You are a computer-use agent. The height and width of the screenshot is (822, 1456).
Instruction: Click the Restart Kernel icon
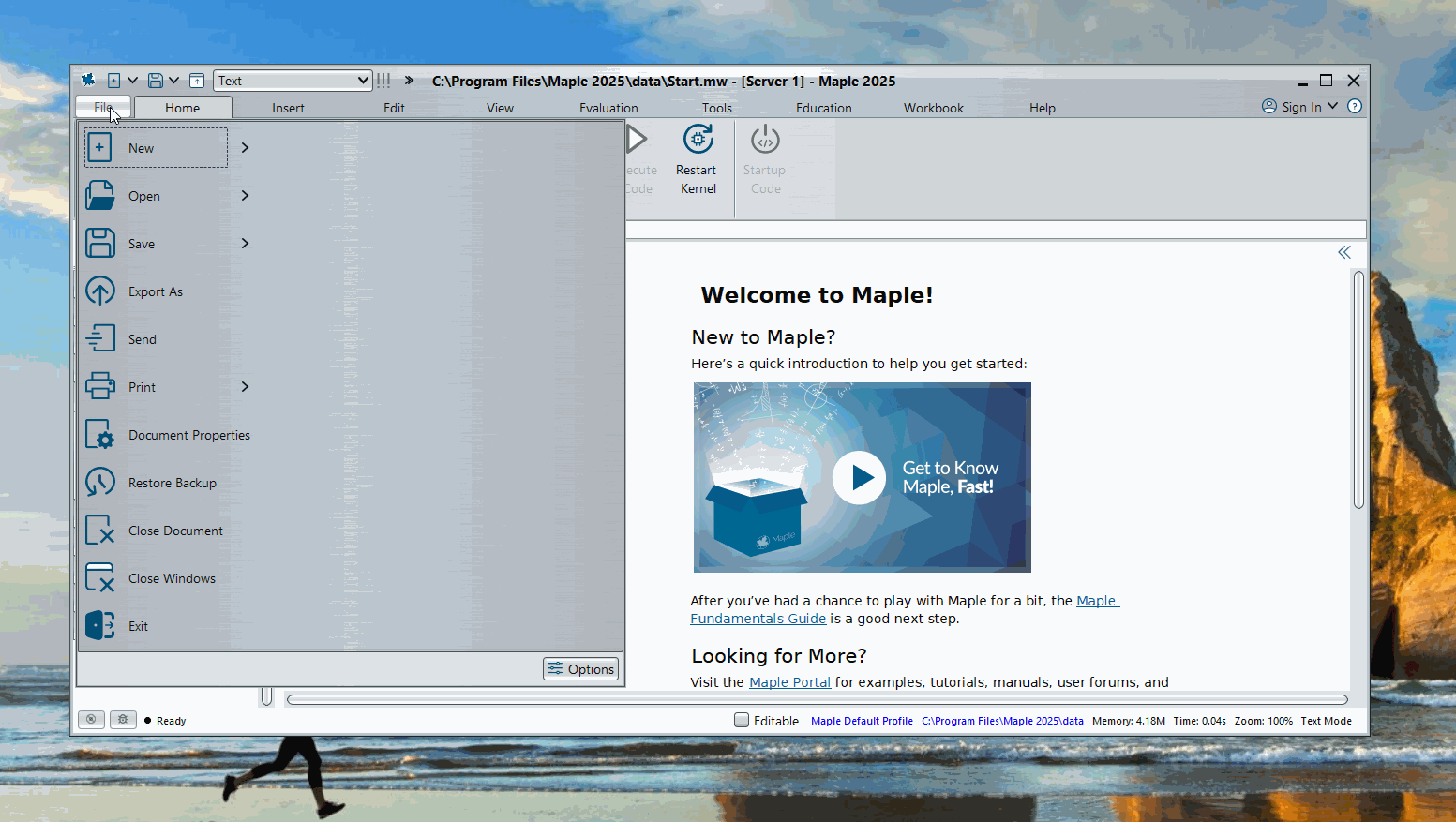pos(698,140)
